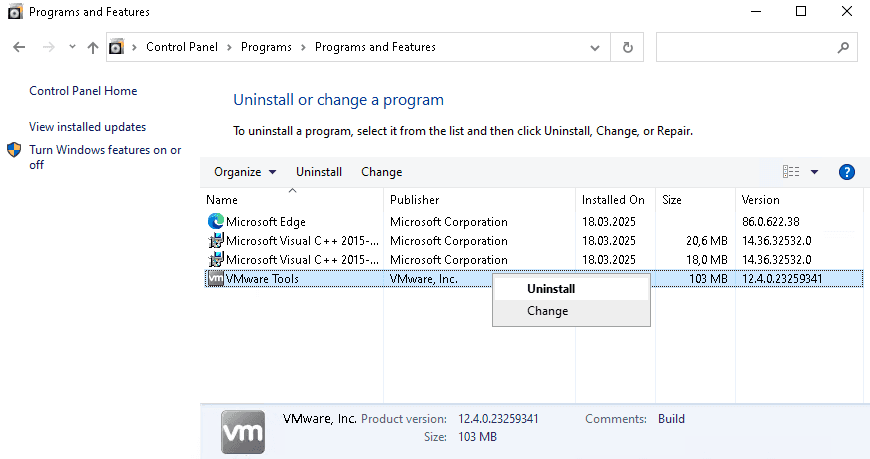This screenshot has height=459, width=870.
Task: Click the shield icon beside Windows features
Action: [14, 150]
